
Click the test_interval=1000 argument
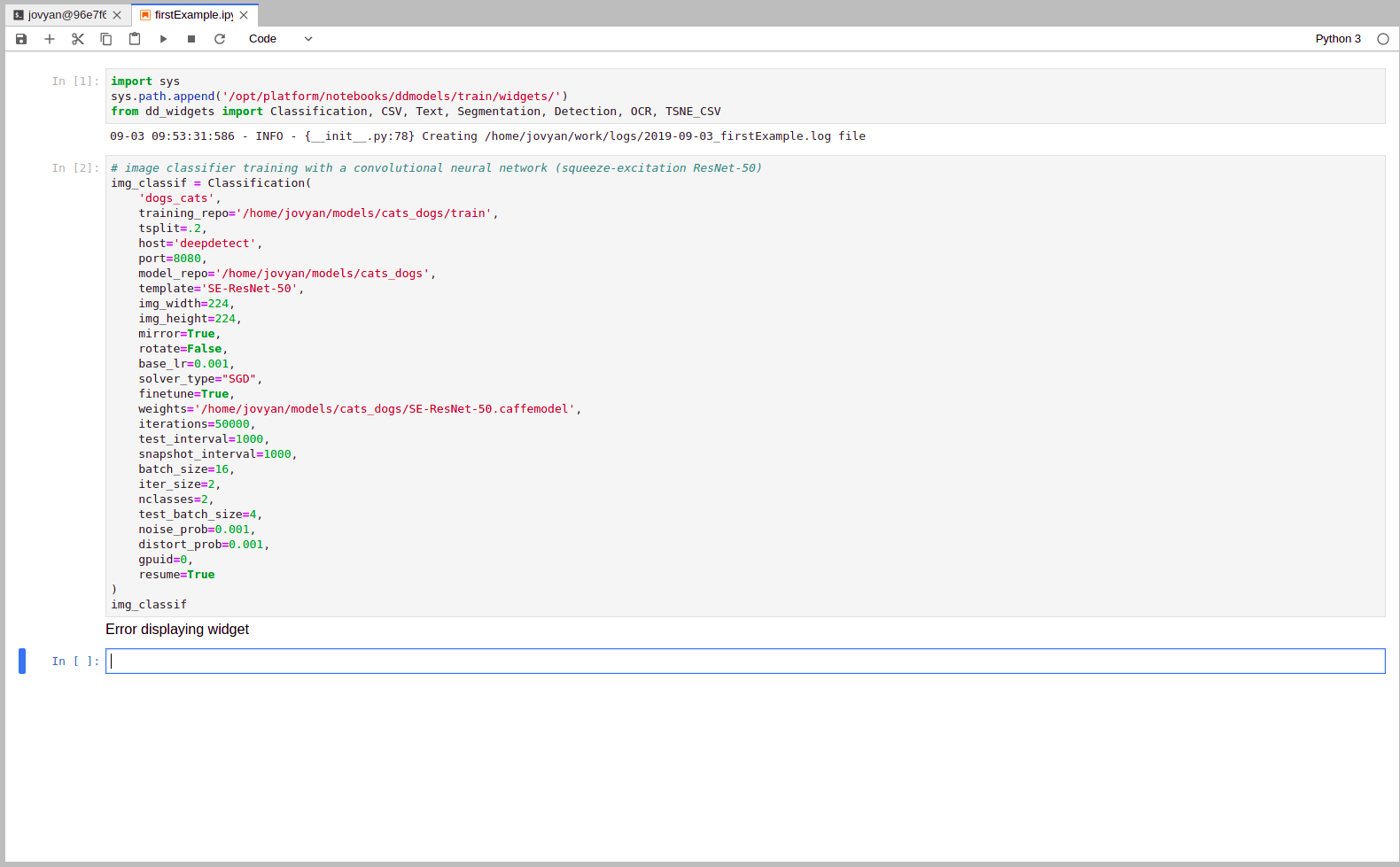204,439
